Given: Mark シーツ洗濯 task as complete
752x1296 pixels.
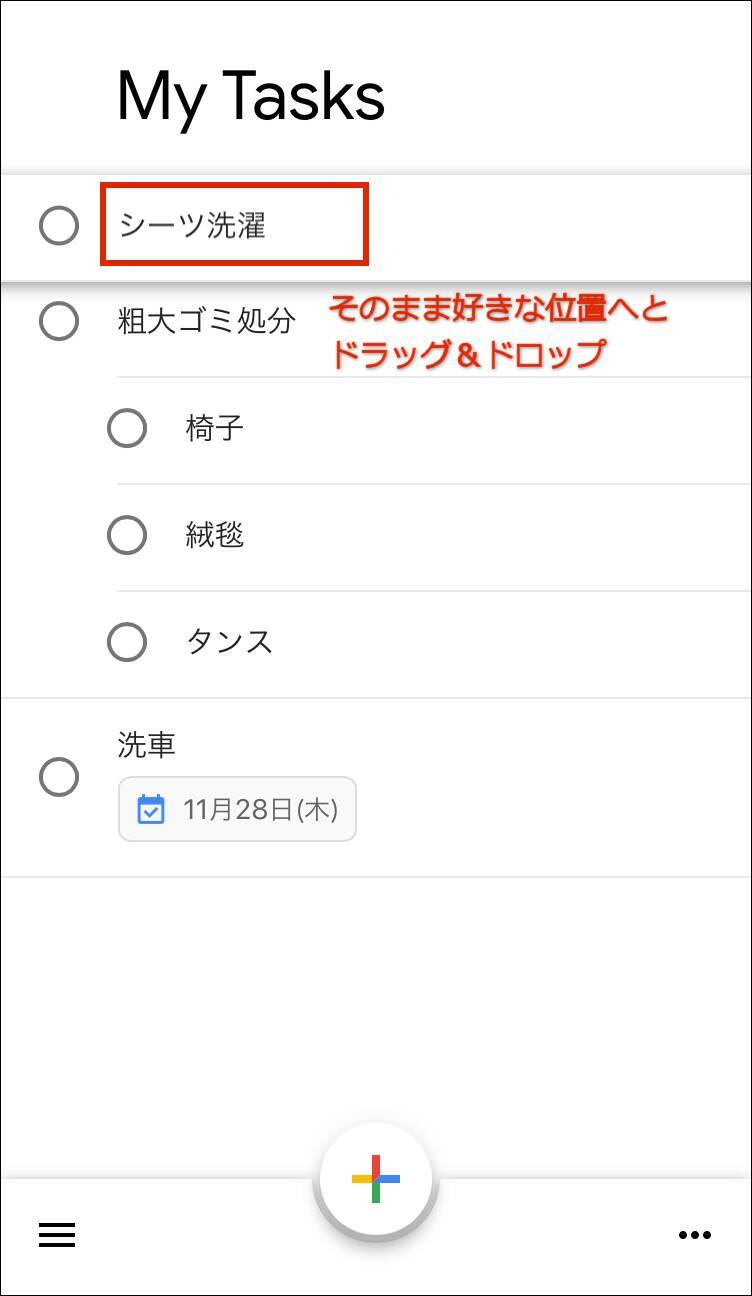Looking at the screenshot, I should (x=59, y=225).
